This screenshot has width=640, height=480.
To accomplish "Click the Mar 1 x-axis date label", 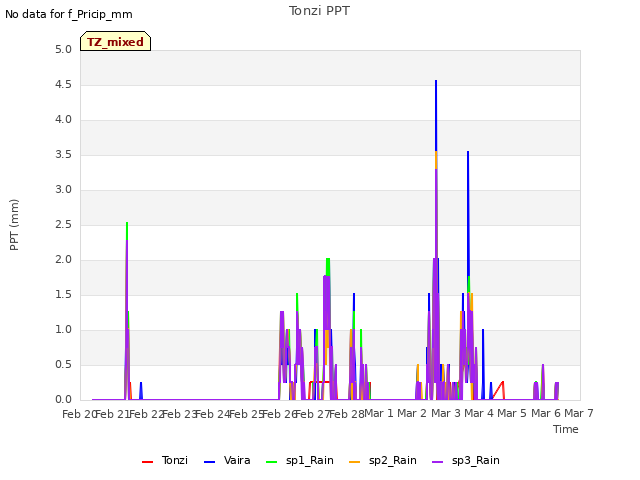I will click(x=379, y=413).
